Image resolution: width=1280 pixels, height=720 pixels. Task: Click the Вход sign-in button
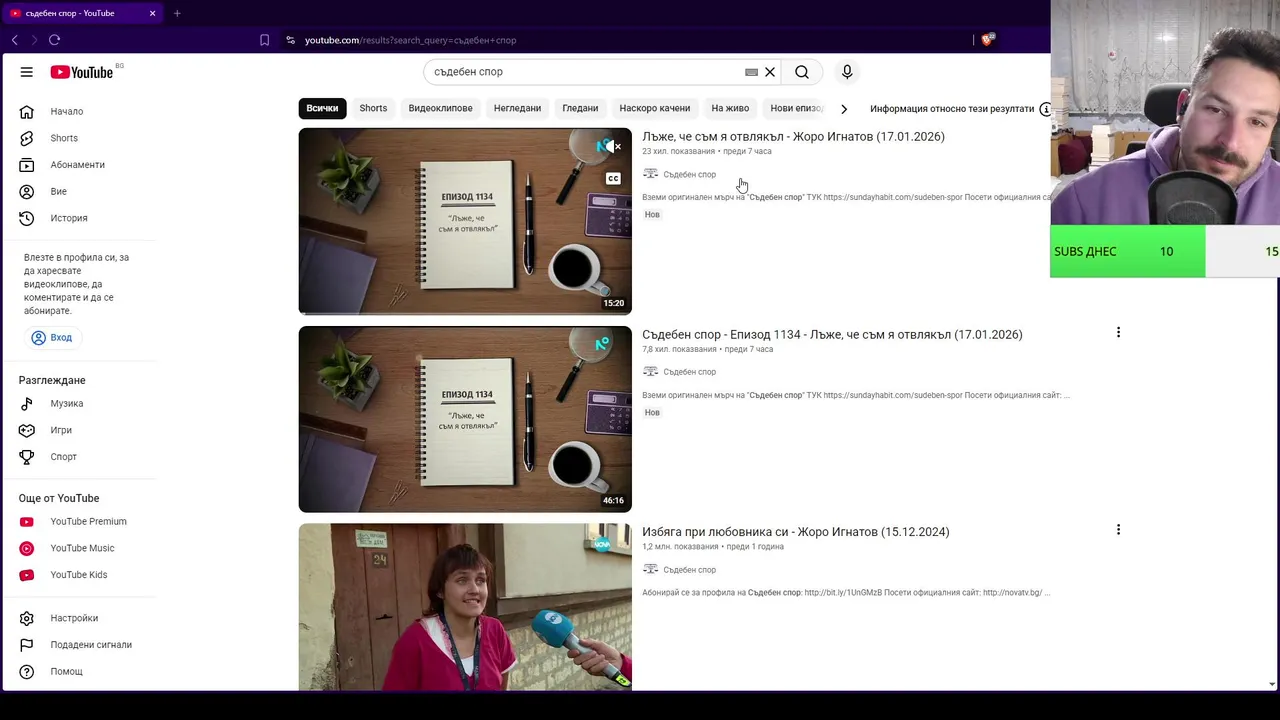52,338
